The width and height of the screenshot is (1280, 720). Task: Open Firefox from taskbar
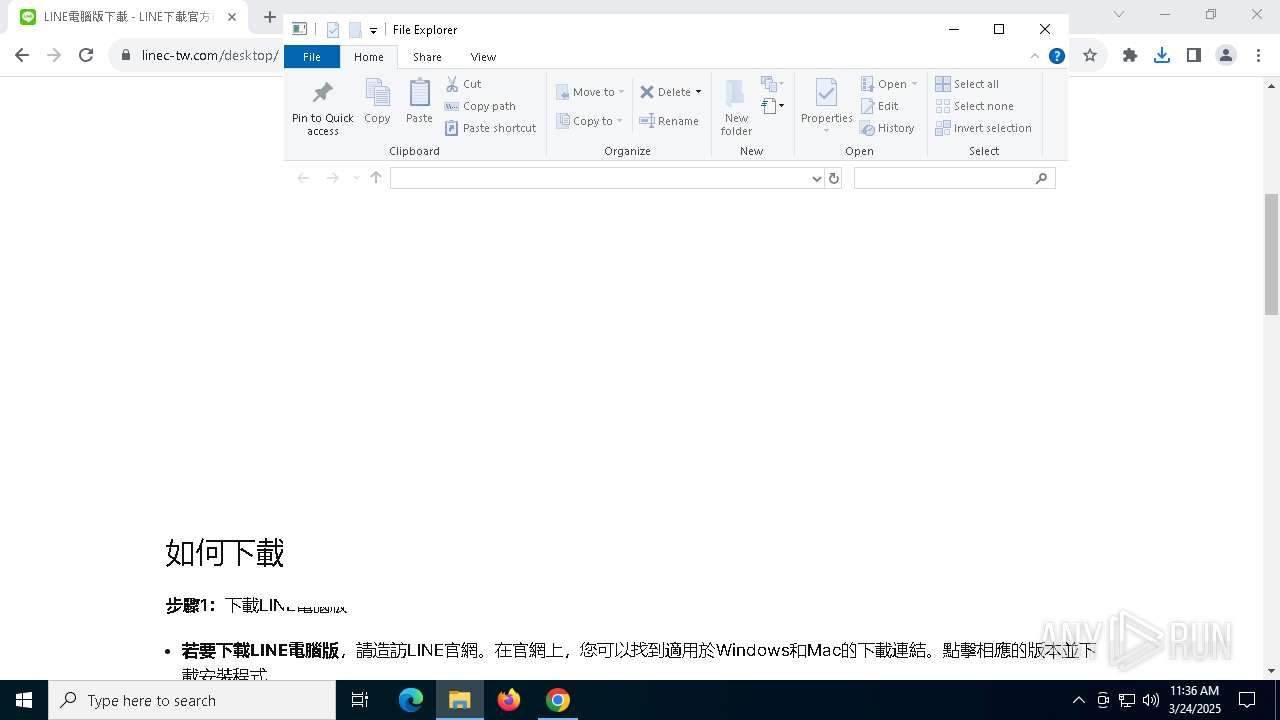(x=509, y=700)
